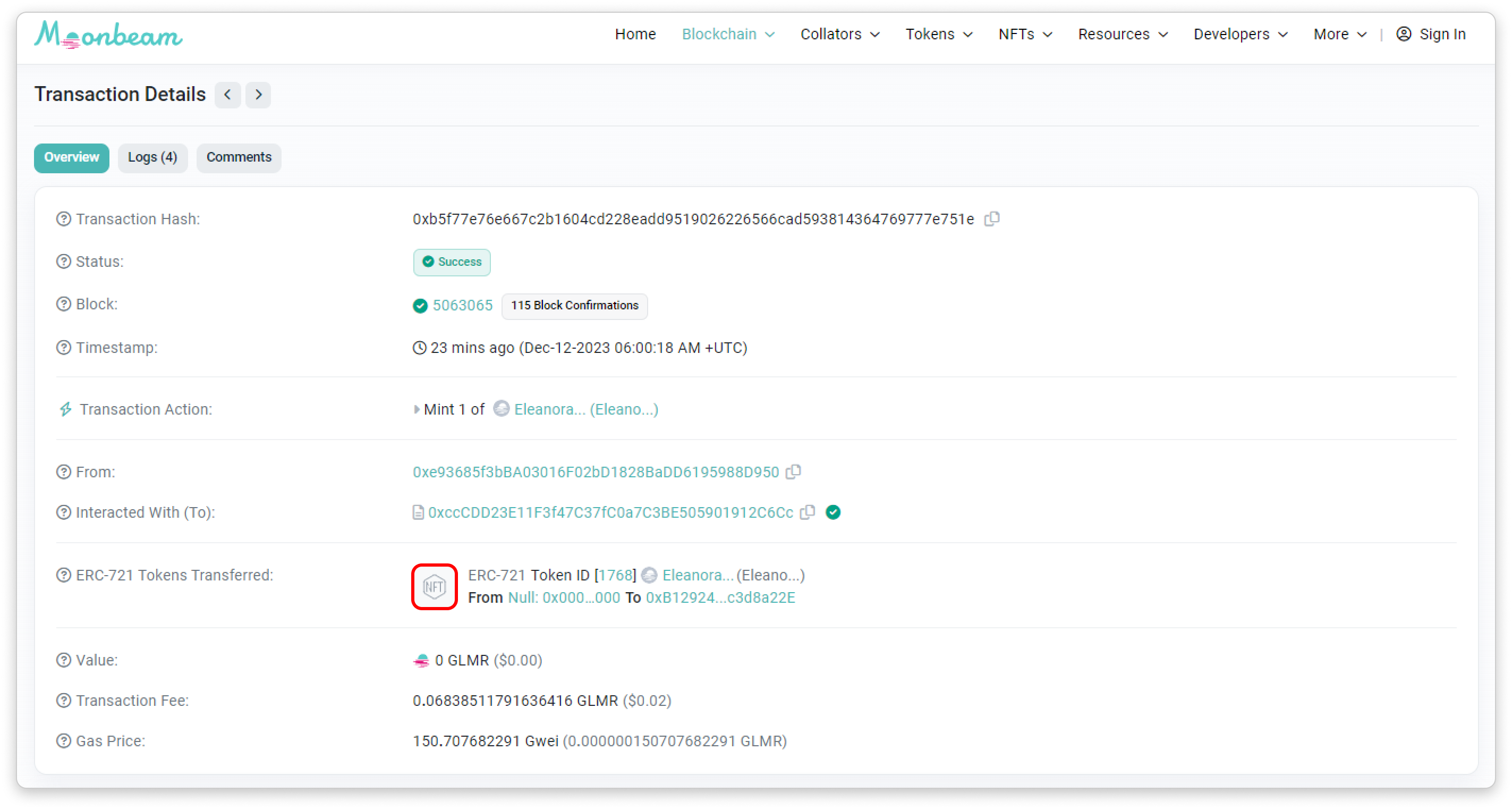The image size is (1512, 809).
Task: Copy the Interacted With contract address
Action: (x=808, y=512)
